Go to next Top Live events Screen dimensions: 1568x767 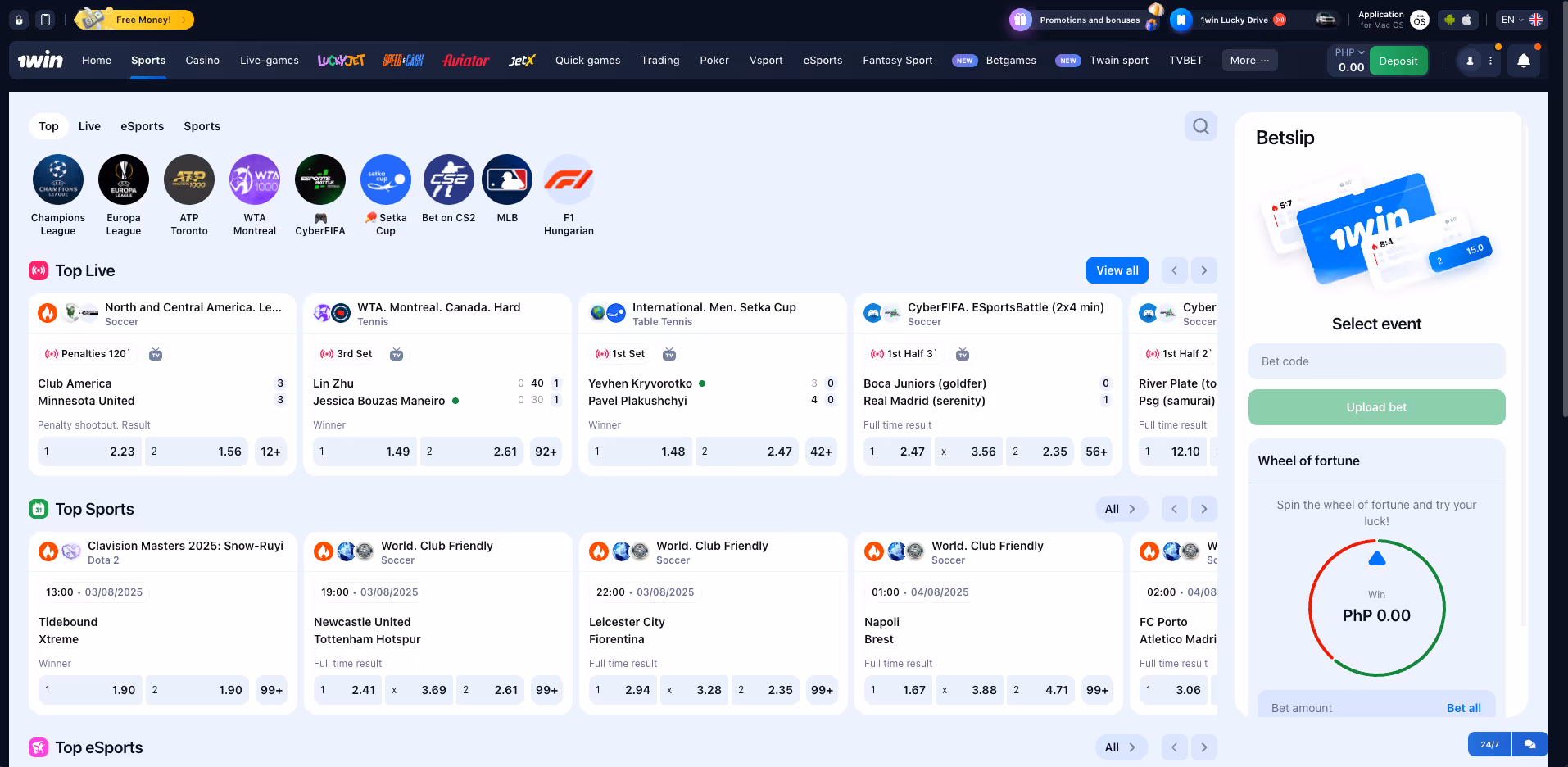pos(1203,270)
